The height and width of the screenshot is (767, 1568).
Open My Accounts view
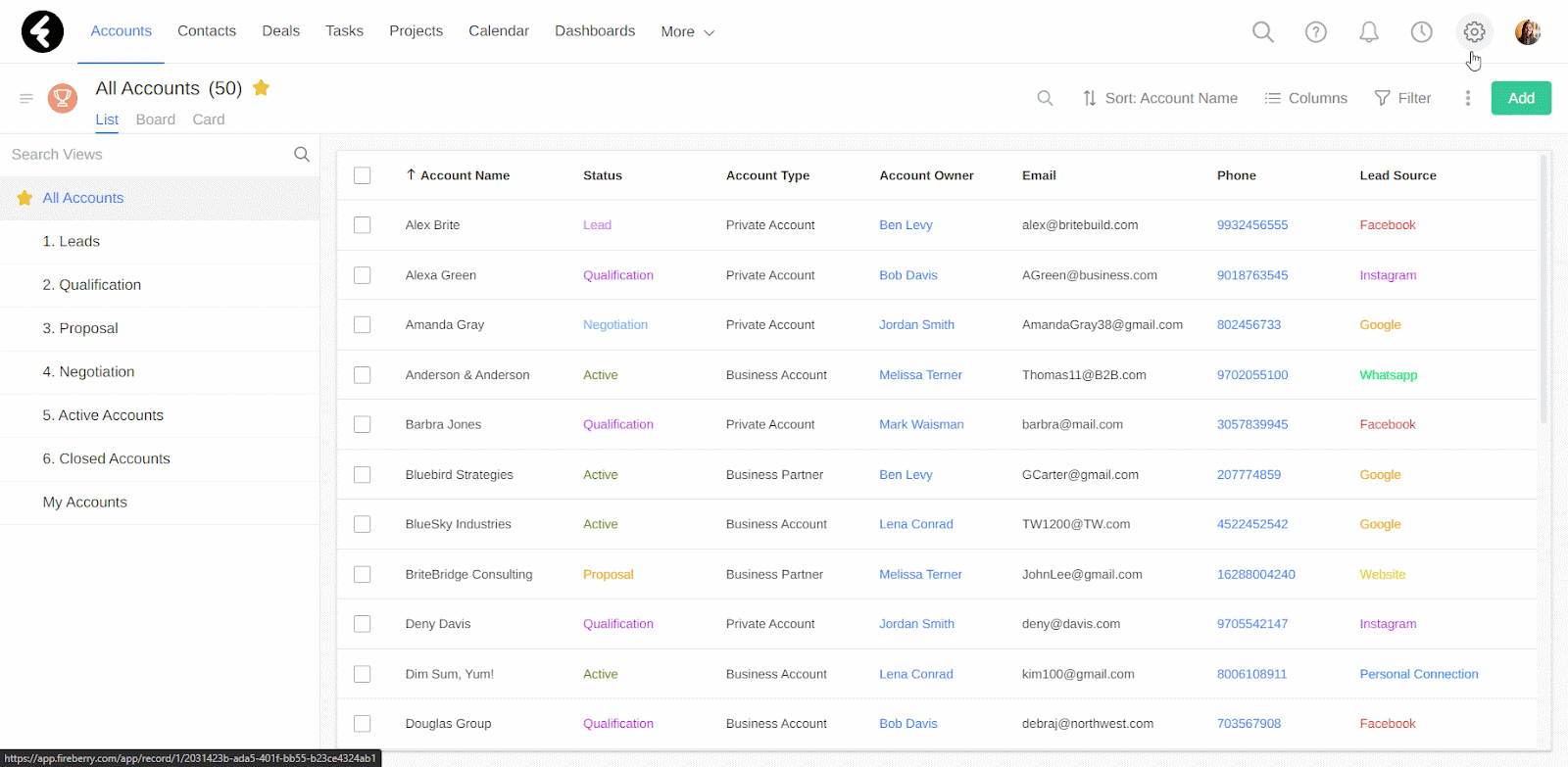point(160,503)
